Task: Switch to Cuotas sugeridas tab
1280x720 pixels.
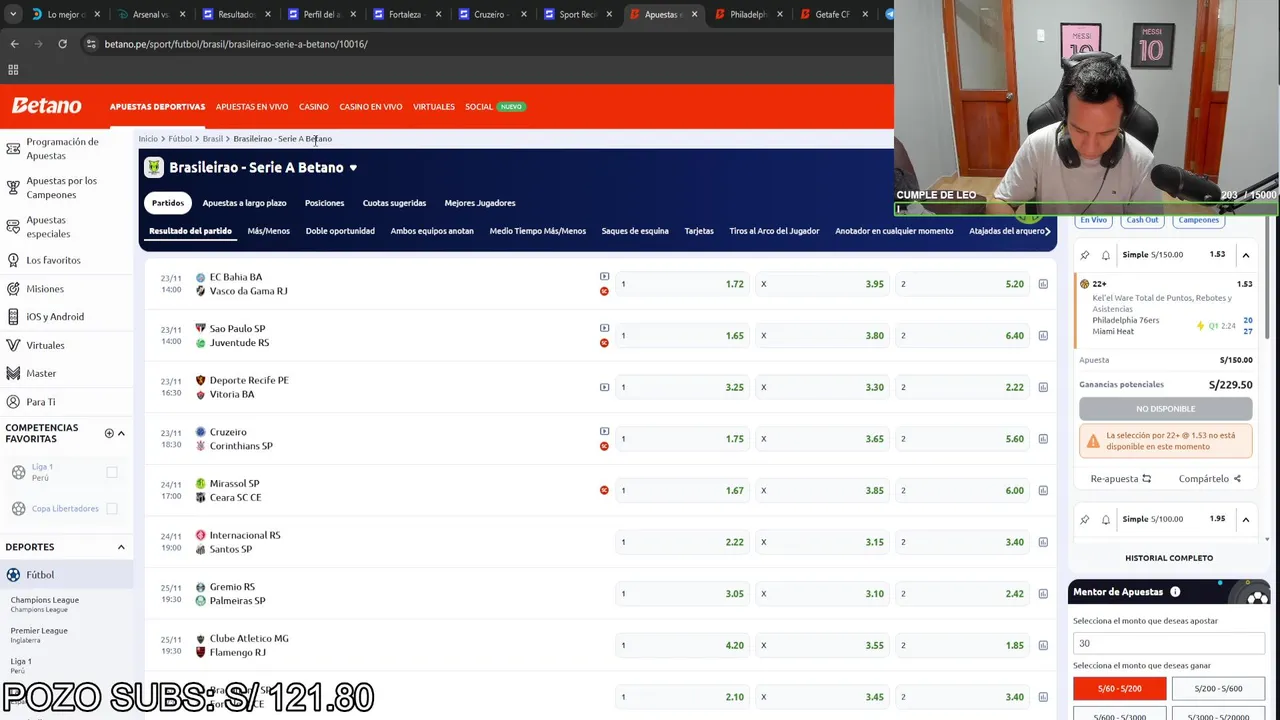Action: pos(395,203)
